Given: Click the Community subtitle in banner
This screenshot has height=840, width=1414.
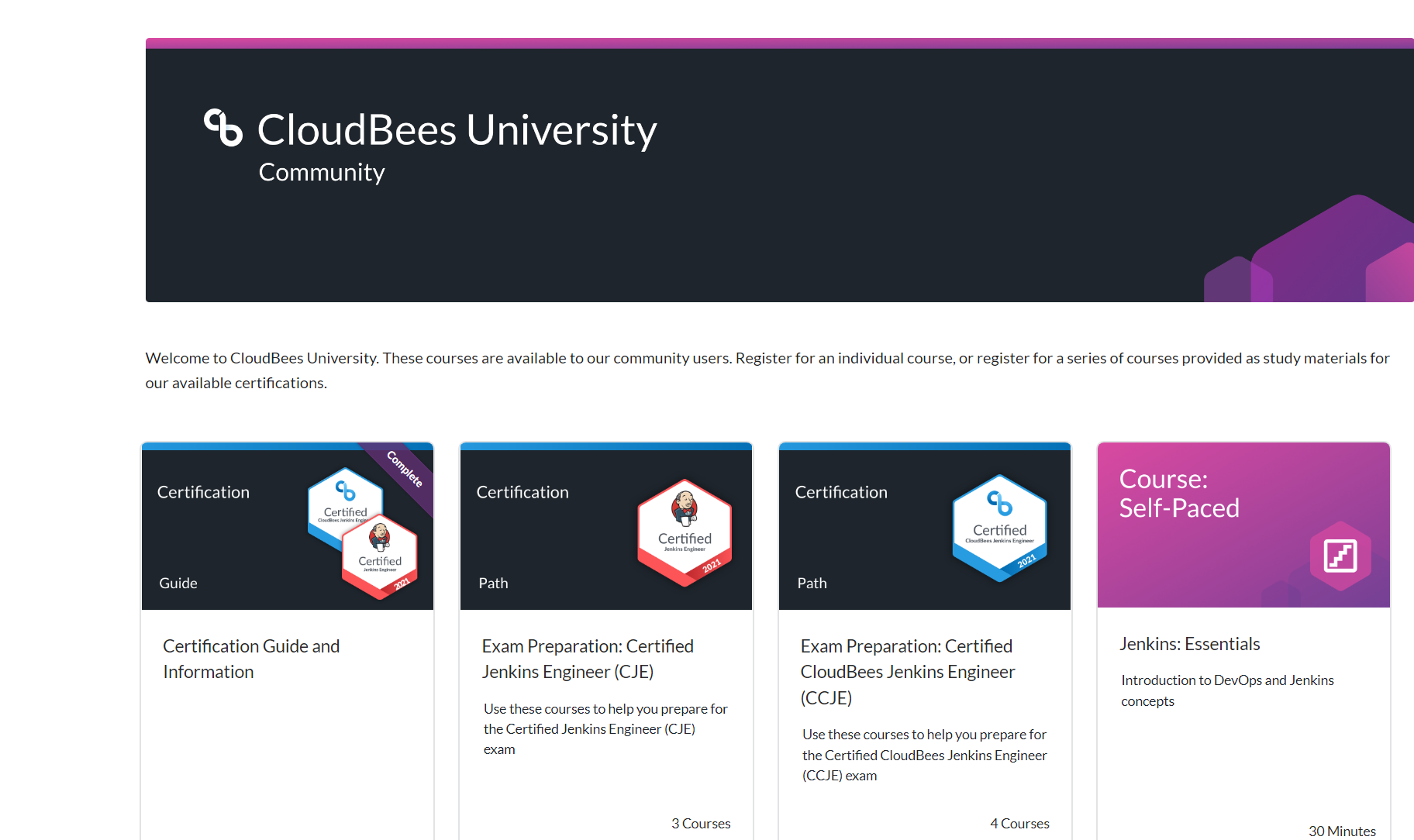Looking at the screenshot, I should pyautogui.click(x=322, y=172).
